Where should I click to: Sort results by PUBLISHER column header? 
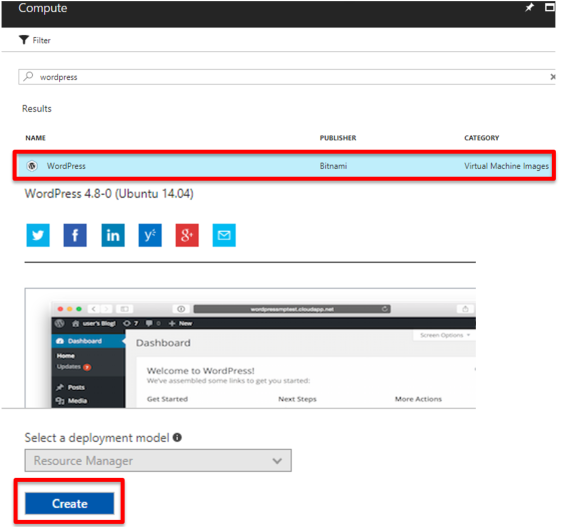[x=338, y=138]
